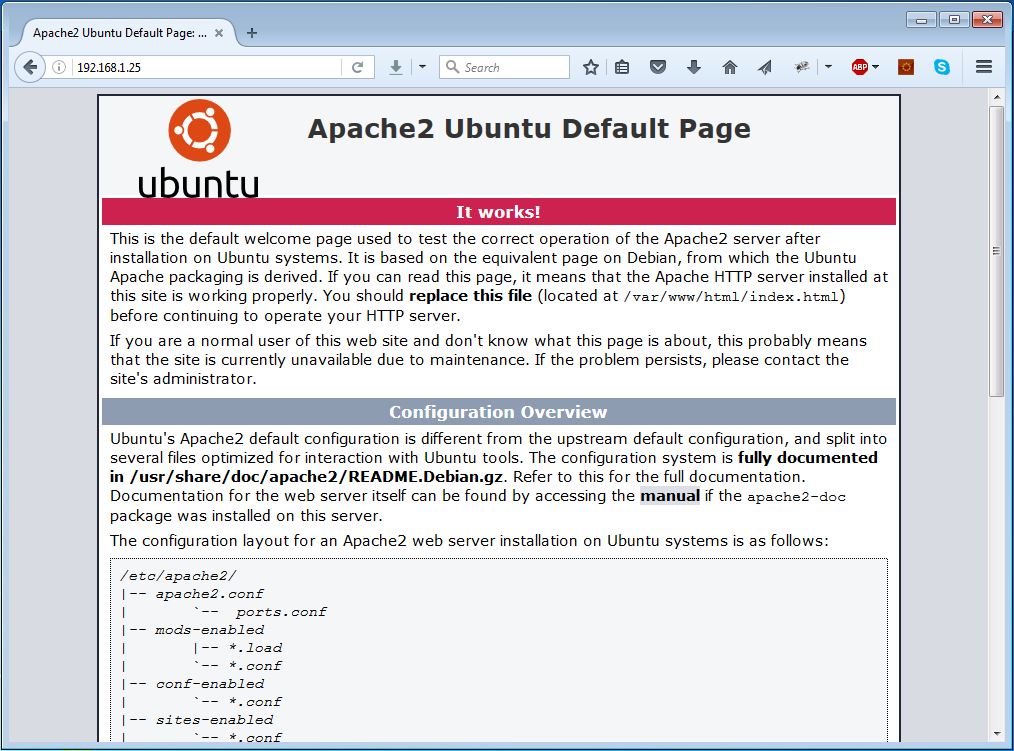
Task: Click the 'It works!' banner heading
Action: click(x=498, y=212)
